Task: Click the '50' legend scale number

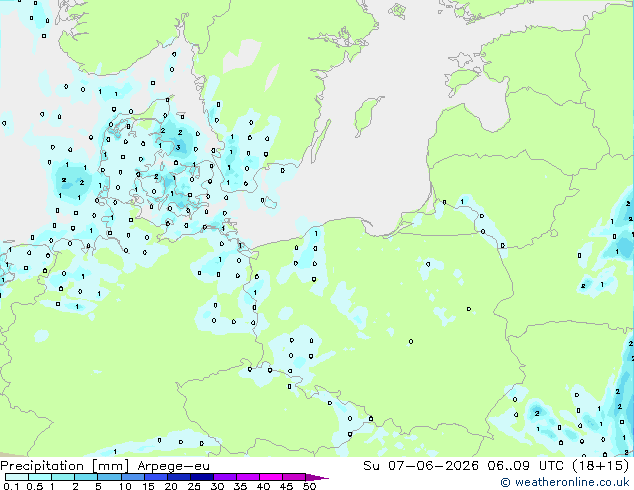Action: click(x=309, y=486)
